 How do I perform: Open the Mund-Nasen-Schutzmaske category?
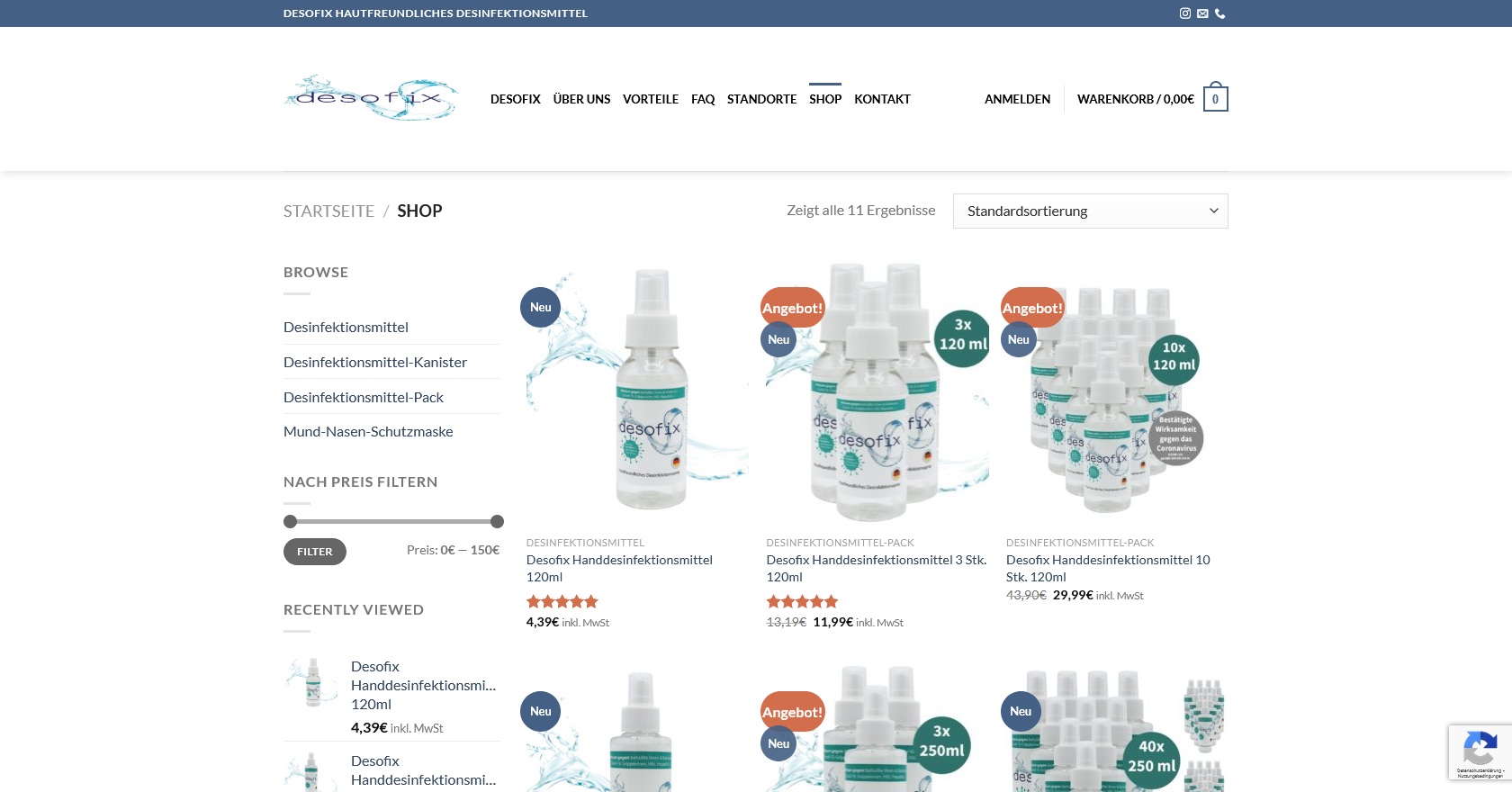(368, 432)
